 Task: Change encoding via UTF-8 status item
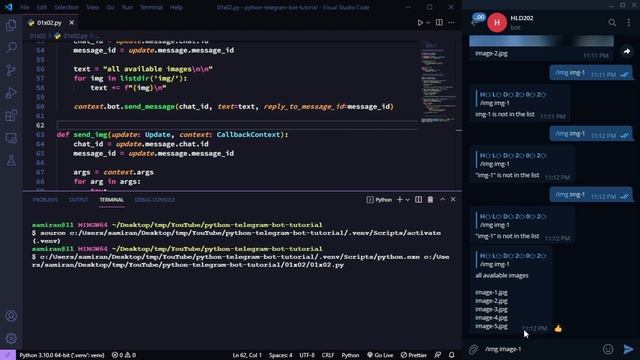(307, 355)
